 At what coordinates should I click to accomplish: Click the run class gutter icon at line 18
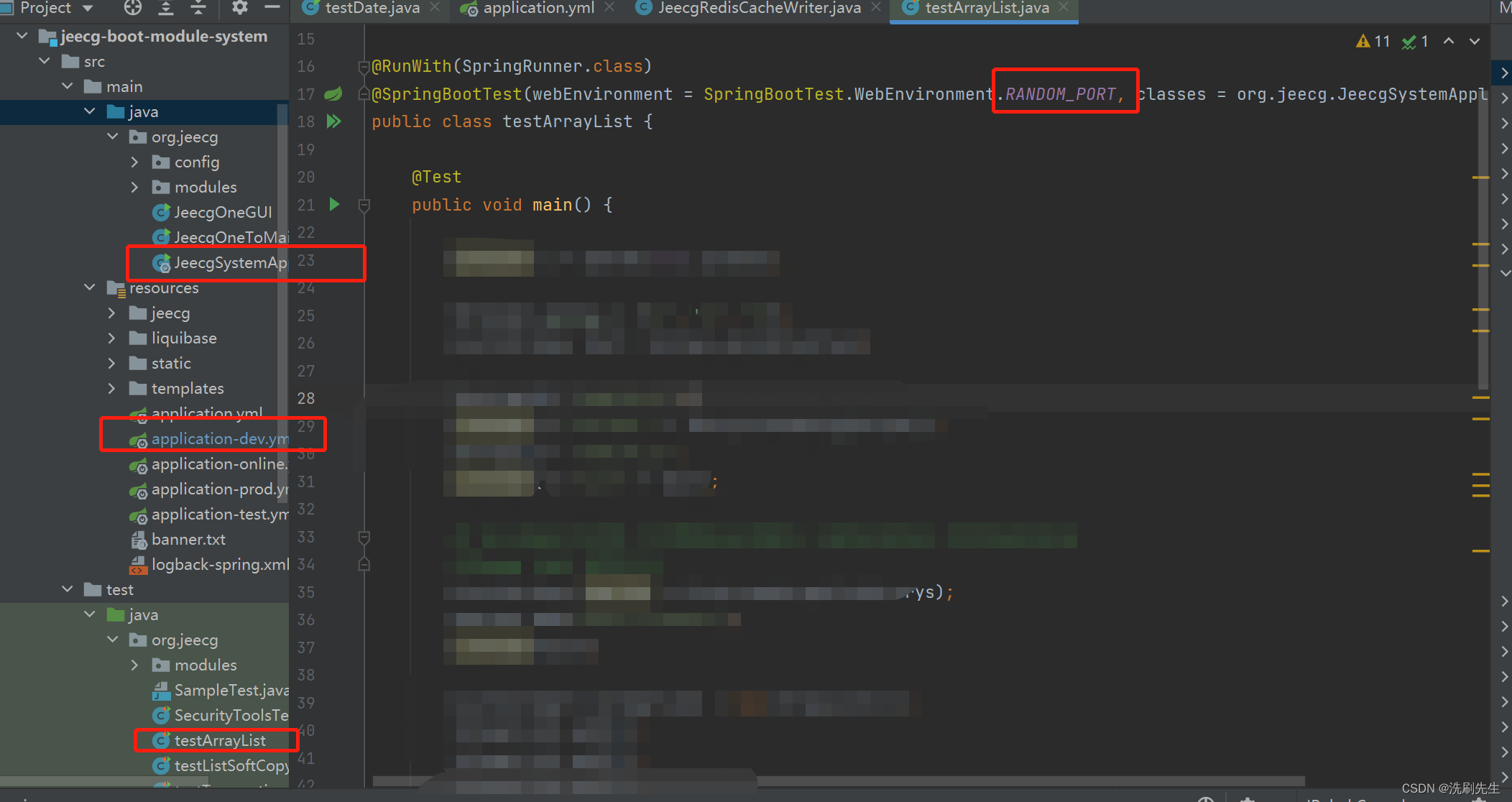(x=333, y=121)
